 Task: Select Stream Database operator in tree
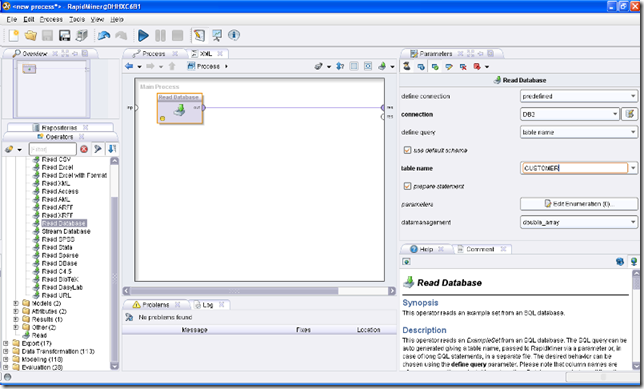66,231
